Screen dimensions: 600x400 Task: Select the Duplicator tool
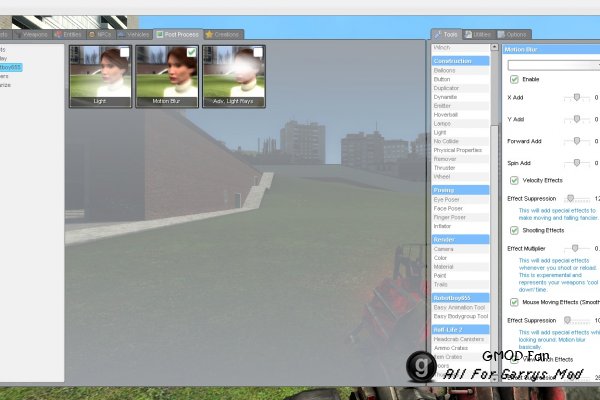tap(461, 88)
